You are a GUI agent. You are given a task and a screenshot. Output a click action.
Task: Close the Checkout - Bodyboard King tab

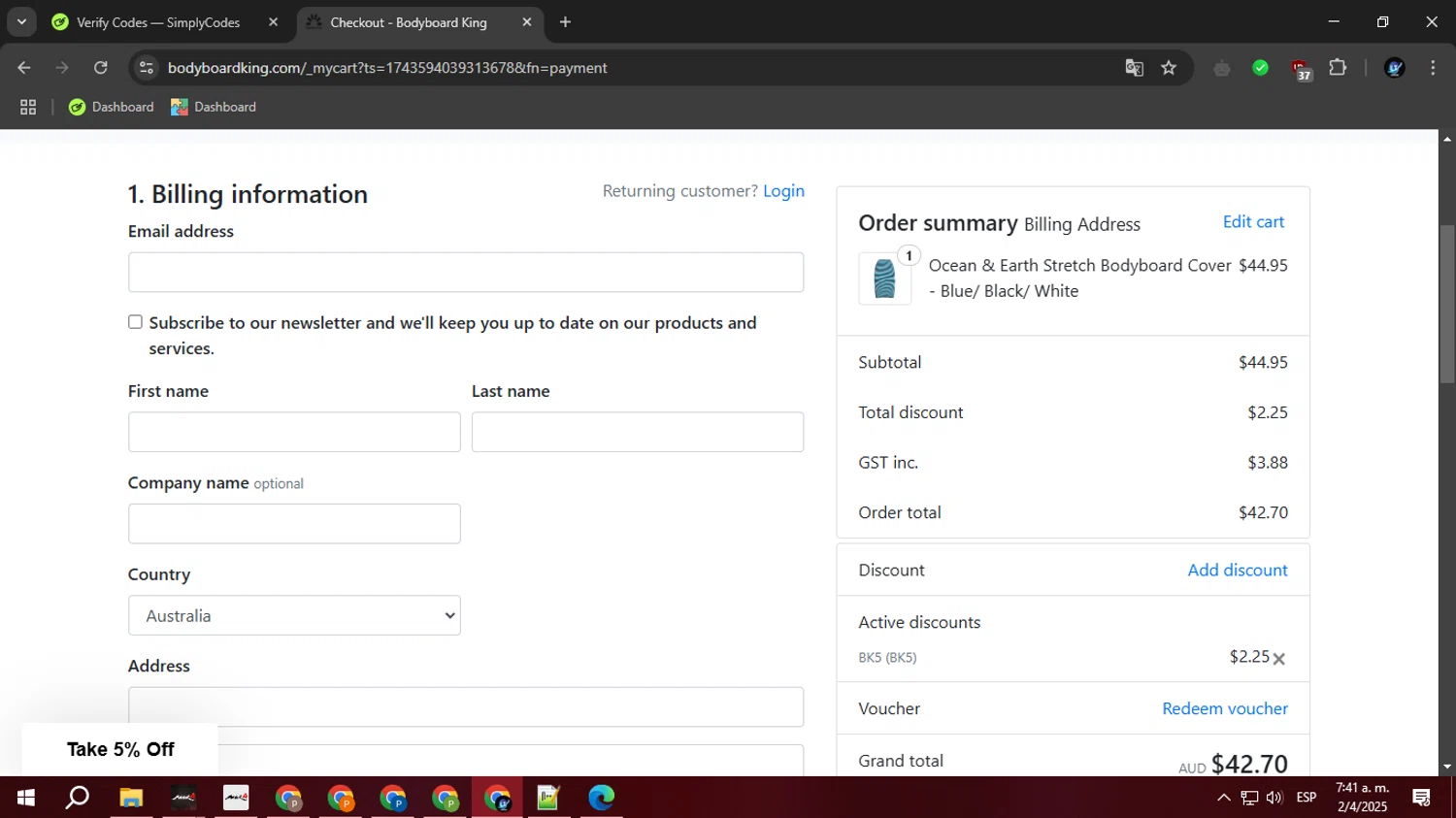(x=527, y=22)
